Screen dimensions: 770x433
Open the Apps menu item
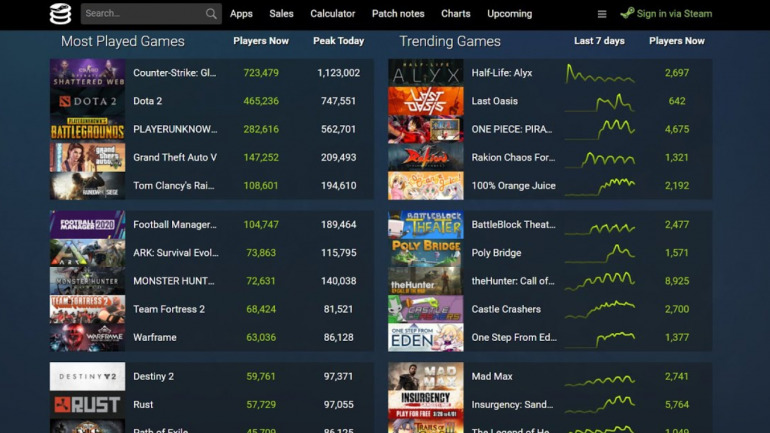coord(241,14)
